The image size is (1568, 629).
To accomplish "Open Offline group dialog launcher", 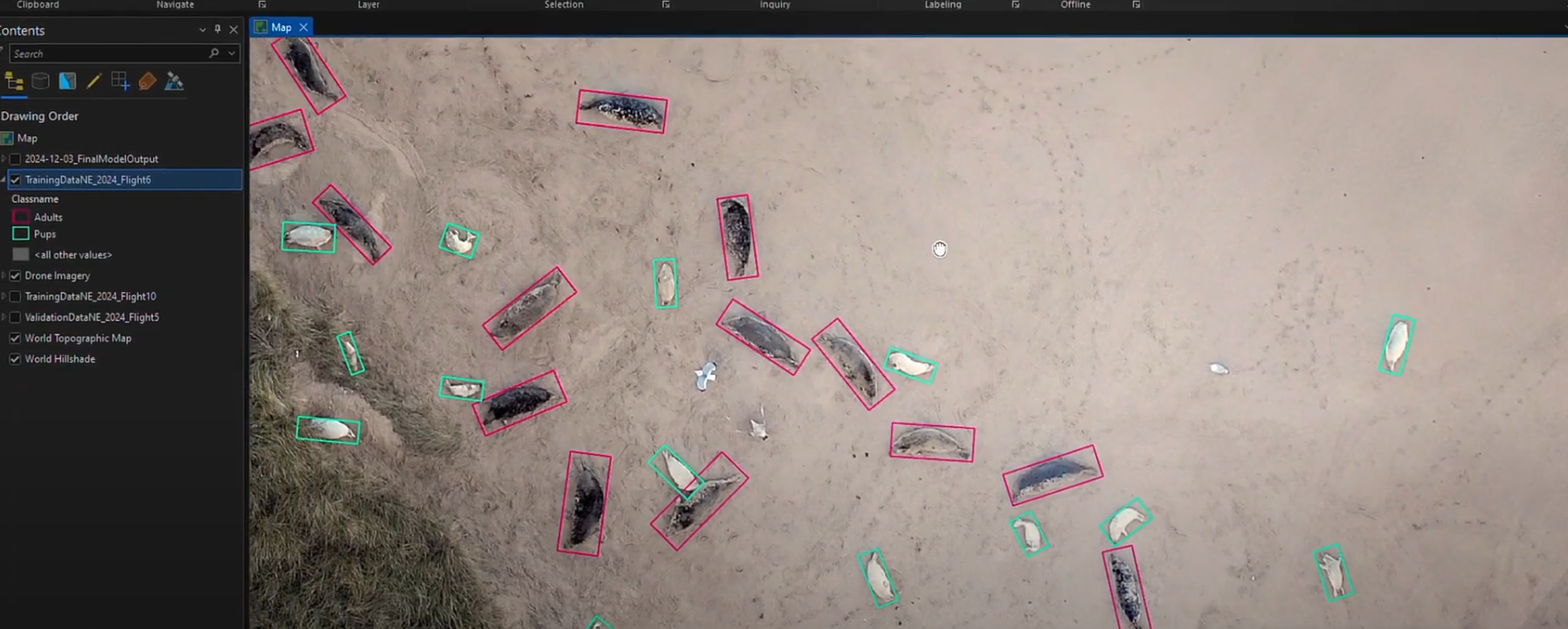I will point(1136,4).
